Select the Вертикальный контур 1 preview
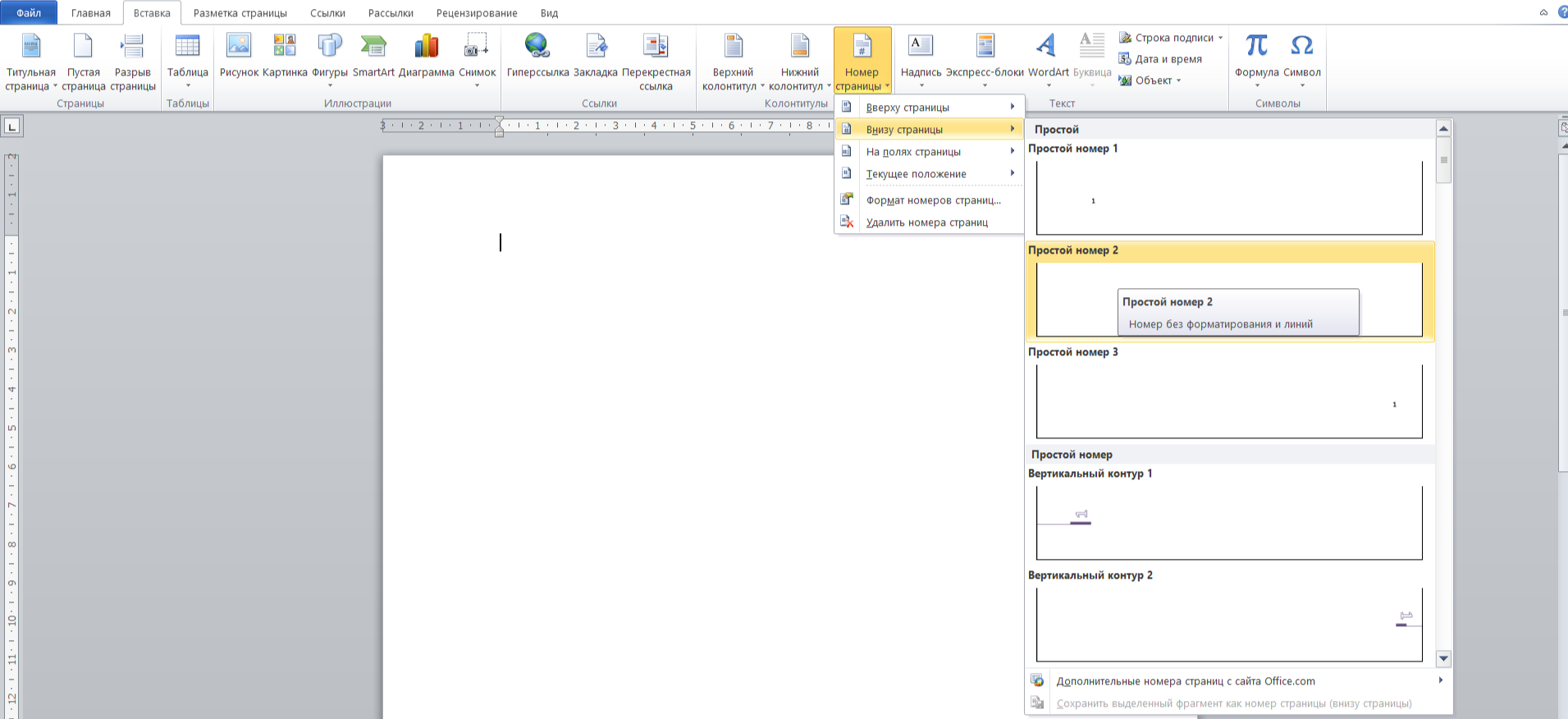 coord(1228,523)
